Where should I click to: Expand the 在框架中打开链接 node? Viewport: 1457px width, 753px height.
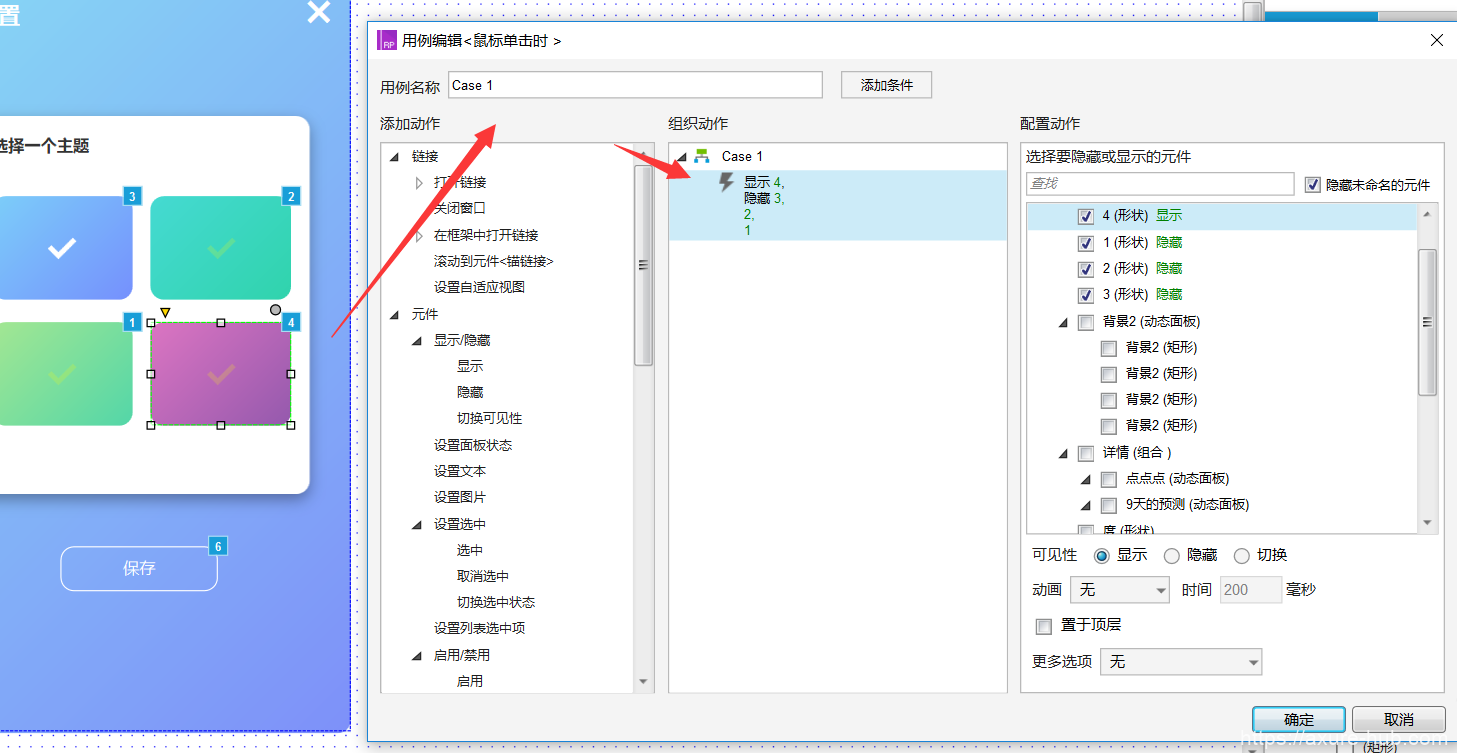click(419, 235)
